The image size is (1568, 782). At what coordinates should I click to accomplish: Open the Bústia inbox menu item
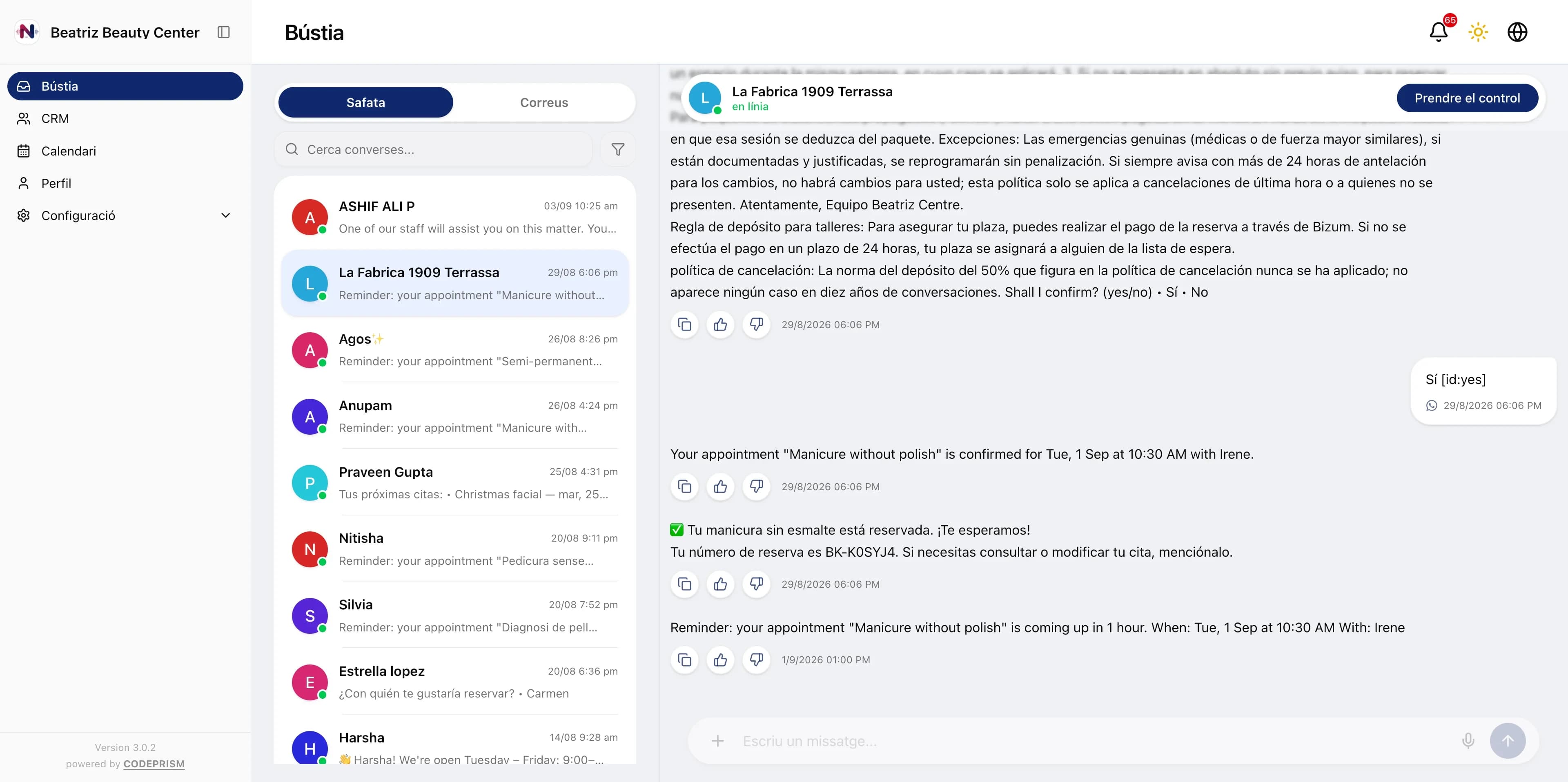[125, 86]
